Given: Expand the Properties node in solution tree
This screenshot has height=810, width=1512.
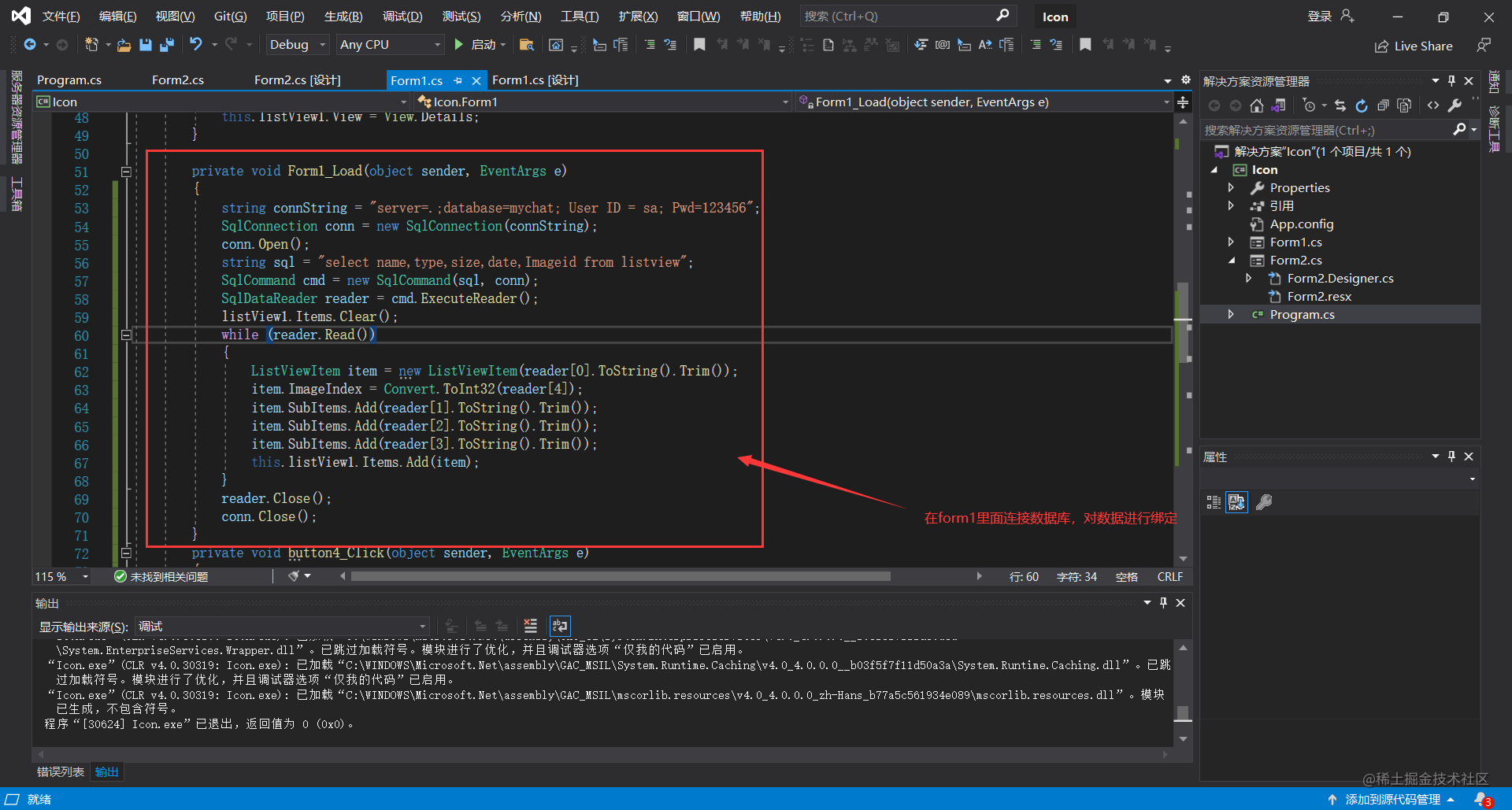Looking at the screenshot, I should coord(1231,188).
